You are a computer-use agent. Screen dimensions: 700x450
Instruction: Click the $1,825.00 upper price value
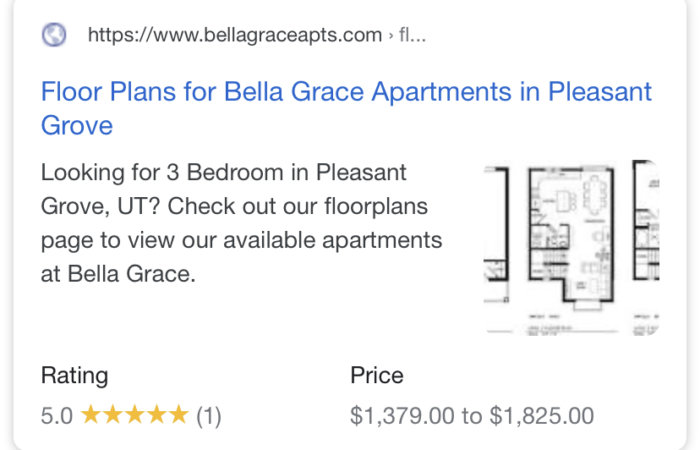click(542, 416)
